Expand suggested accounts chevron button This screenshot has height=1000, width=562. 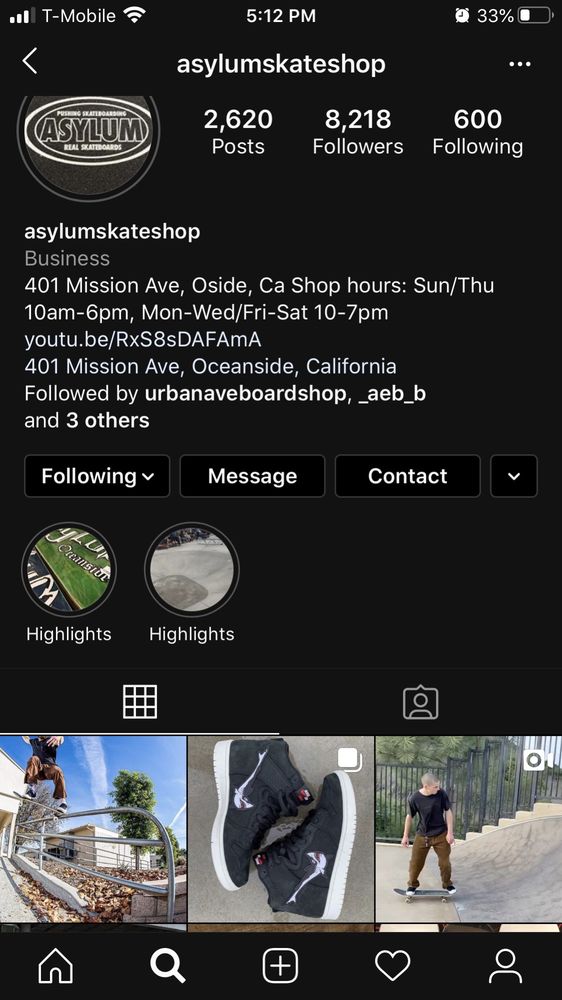514,476
